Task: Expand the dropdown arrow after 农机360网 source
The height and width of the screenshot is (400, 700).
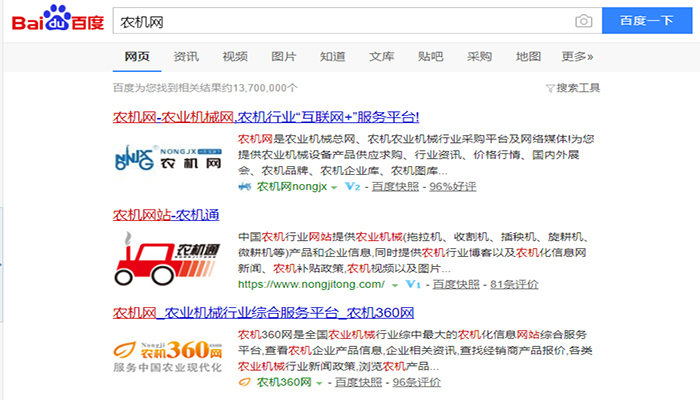Action: pyautogui.click(x=319, y=382)
